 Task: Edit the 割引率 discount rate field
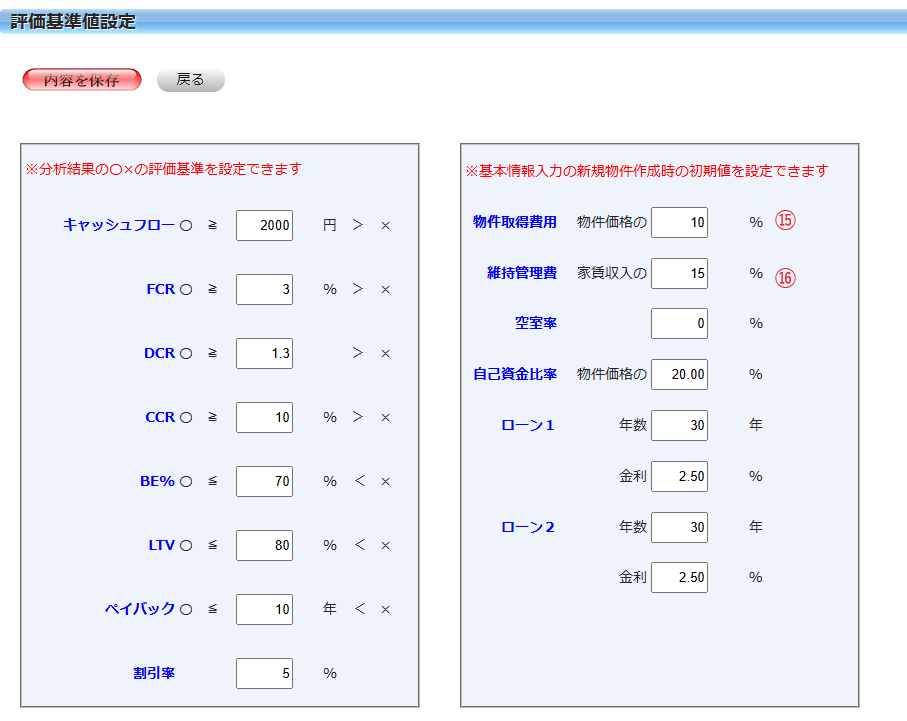click(x=264, y=673)
